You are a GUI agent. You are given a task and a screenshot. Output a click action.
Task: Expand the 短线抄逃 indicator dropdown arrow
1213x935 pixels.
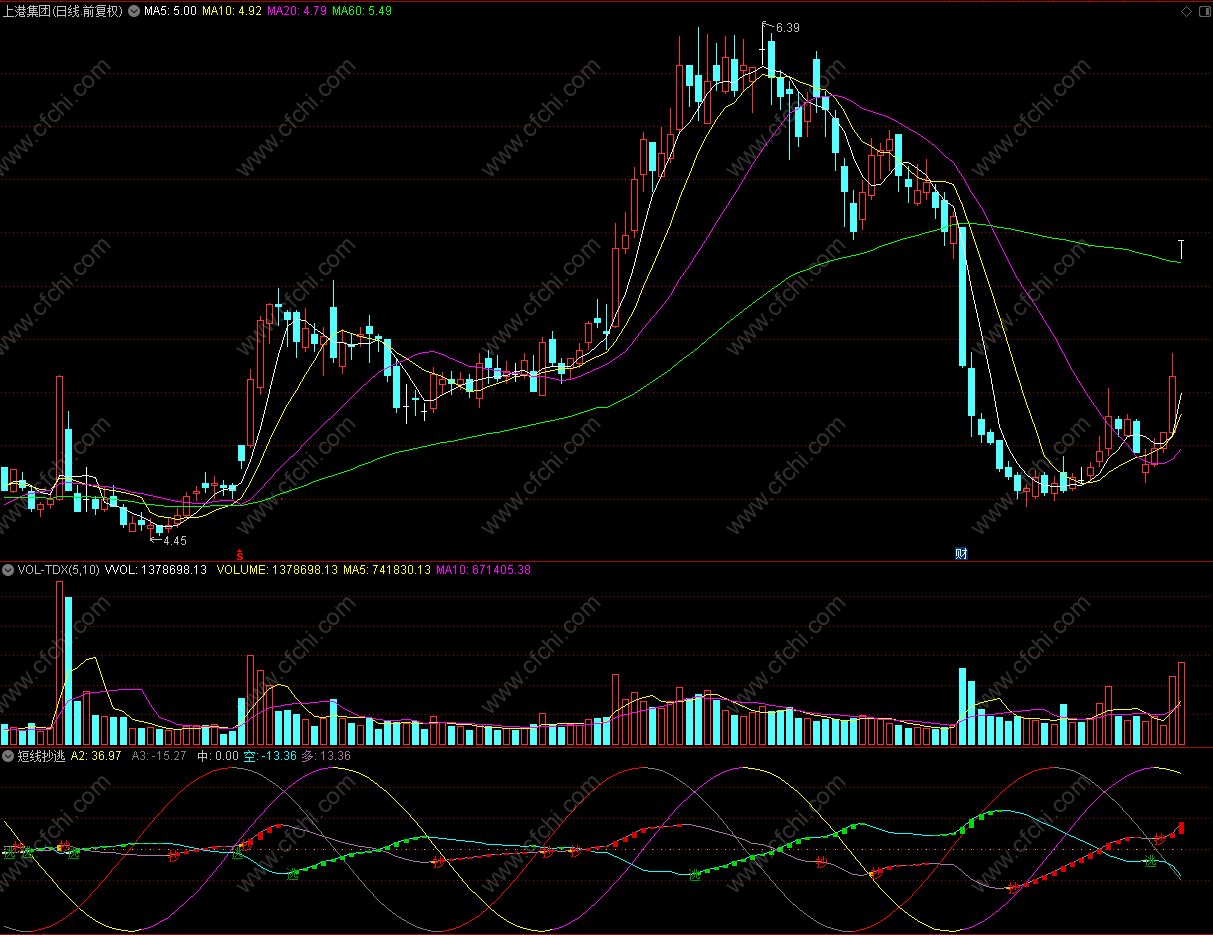[x=8, y=756]
